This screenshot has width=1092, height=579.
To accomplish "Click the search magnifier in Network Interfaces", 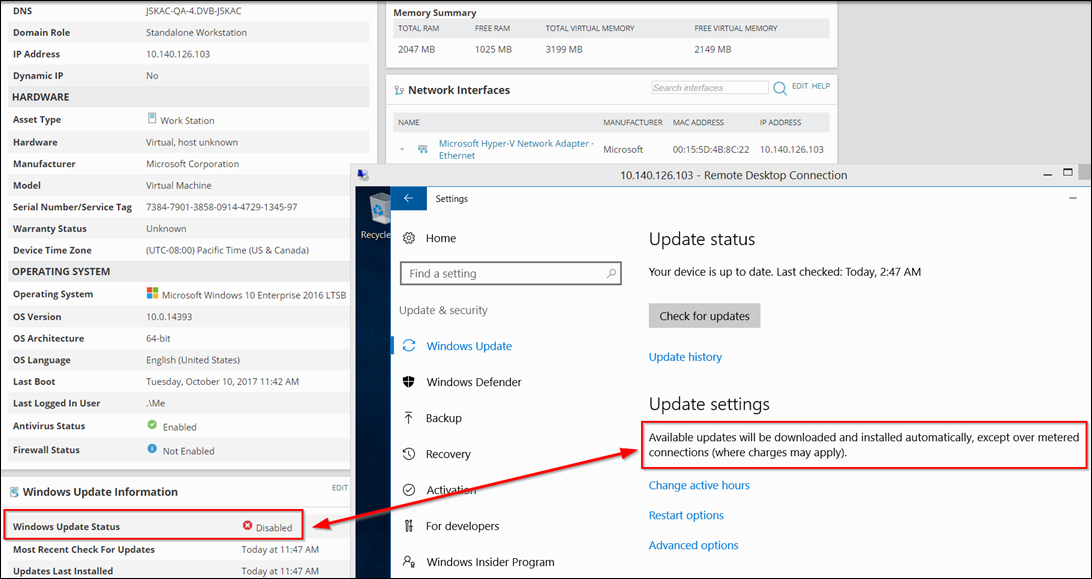I will click(x=779, y=87).
